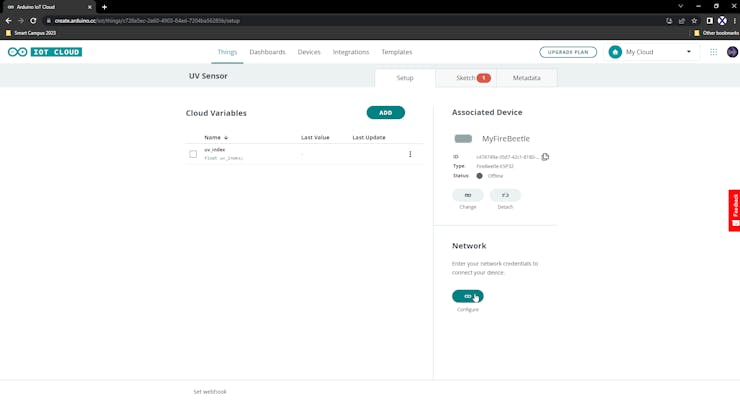Screen dimensions: 740x403
Task: Open Other bookmarks folder
Action: [x=716, y=33]
